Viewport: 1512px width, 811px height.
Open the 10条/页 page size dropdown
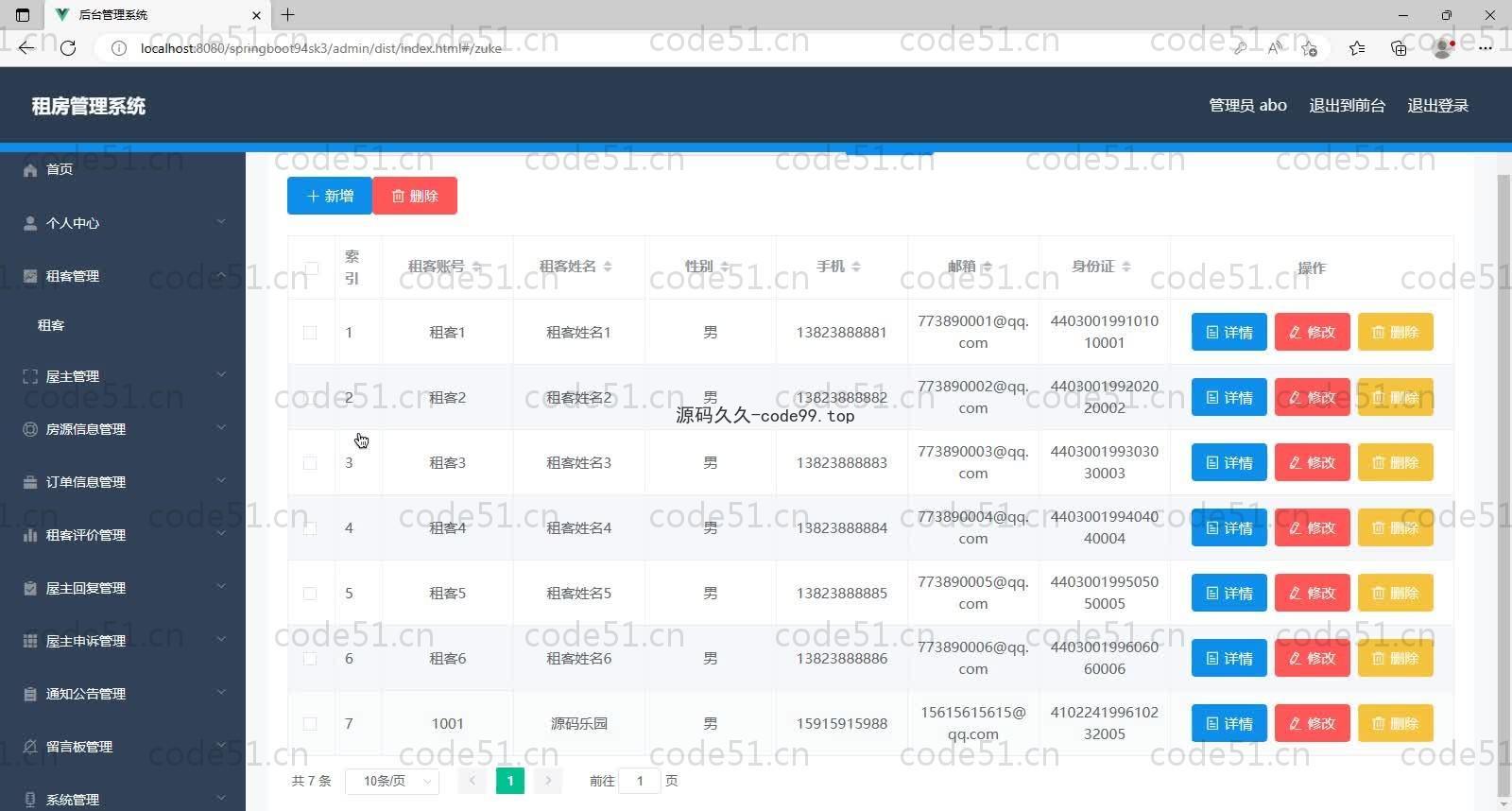[x=391, y=781]
